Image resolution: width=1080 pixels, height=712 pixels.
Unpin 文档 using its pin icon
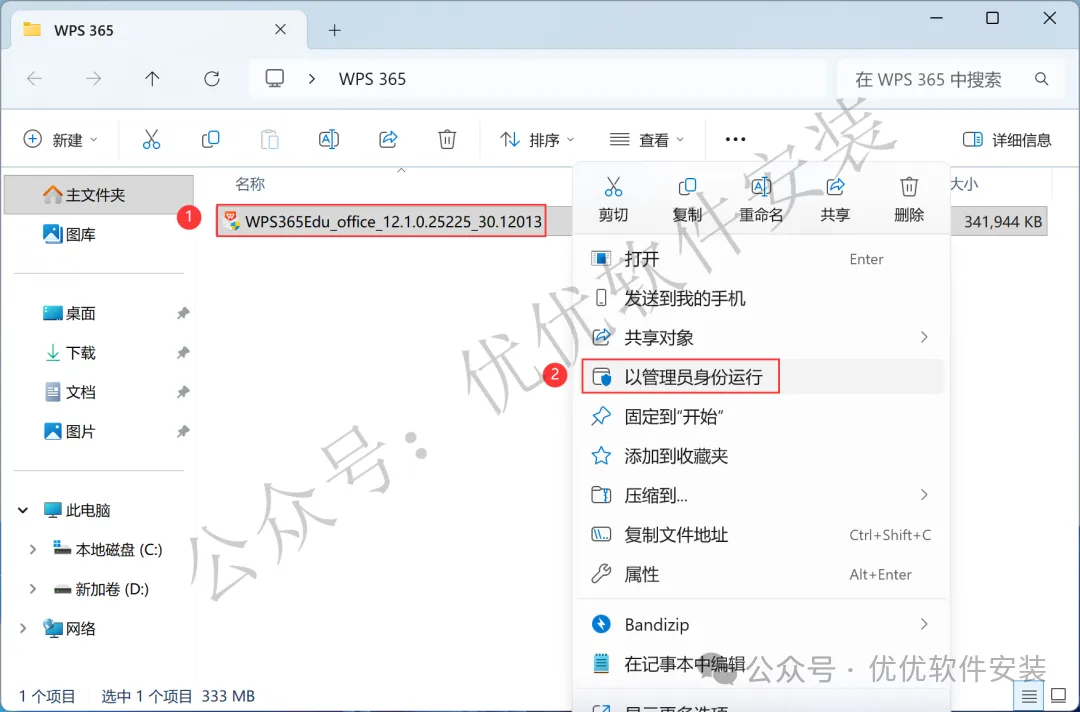183,392
